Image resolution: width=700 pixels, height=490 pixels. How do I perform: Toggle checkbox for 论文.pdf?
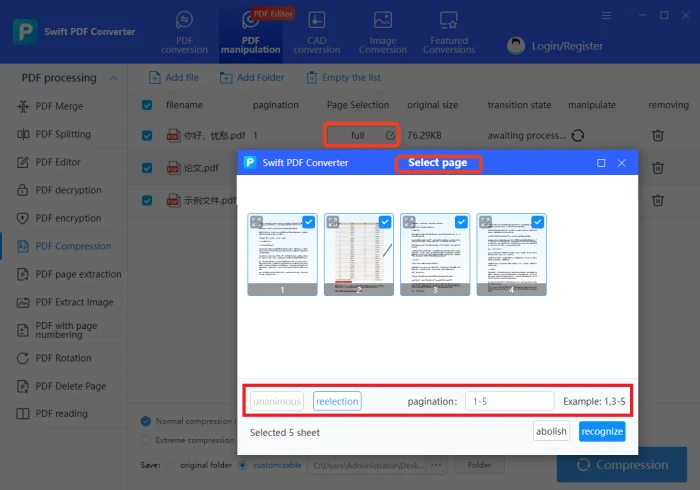pos(147,168)
